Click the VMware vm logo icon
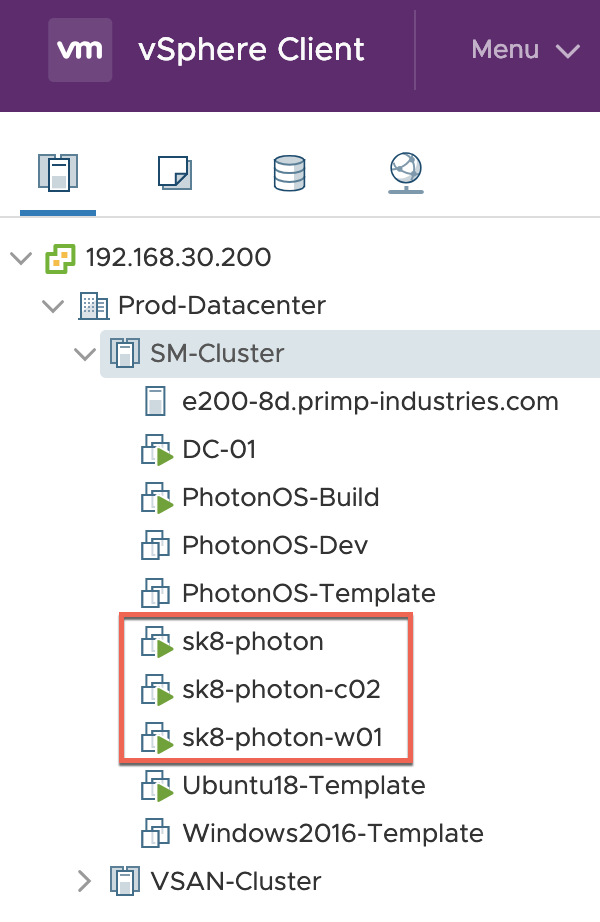The height and width of the screenshot is (922, 600). (80, 49)
